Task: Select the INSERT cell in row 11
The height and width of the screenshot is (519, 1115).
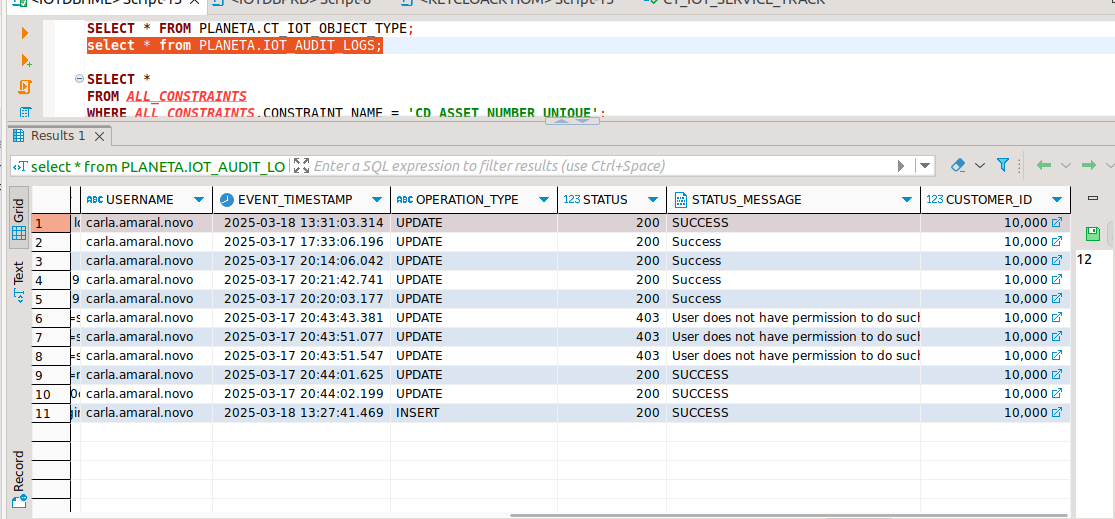Action: coord(474,412)
